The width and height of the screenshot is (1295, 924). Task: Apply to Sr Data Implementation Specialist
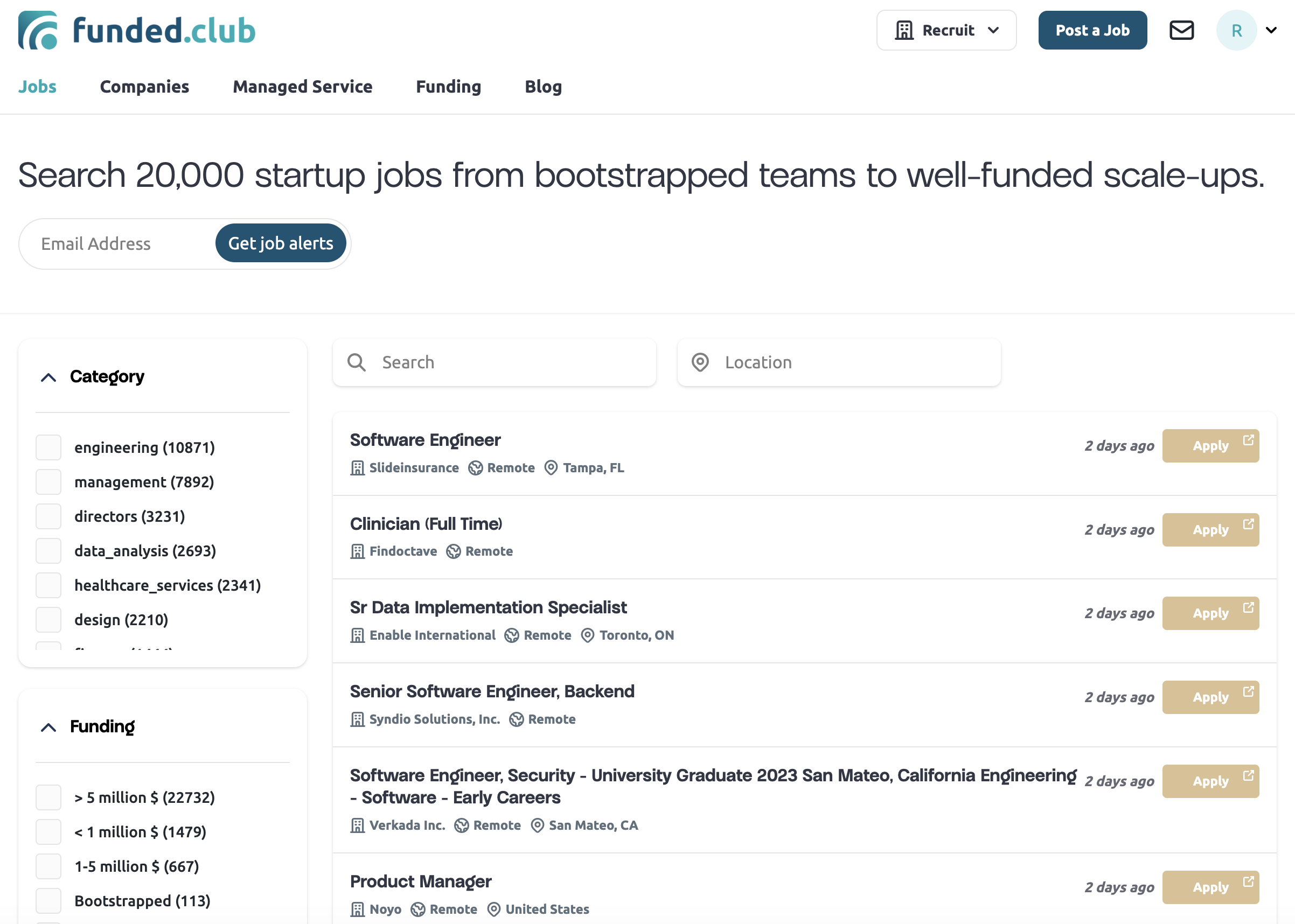click(x=1211, y=613)
